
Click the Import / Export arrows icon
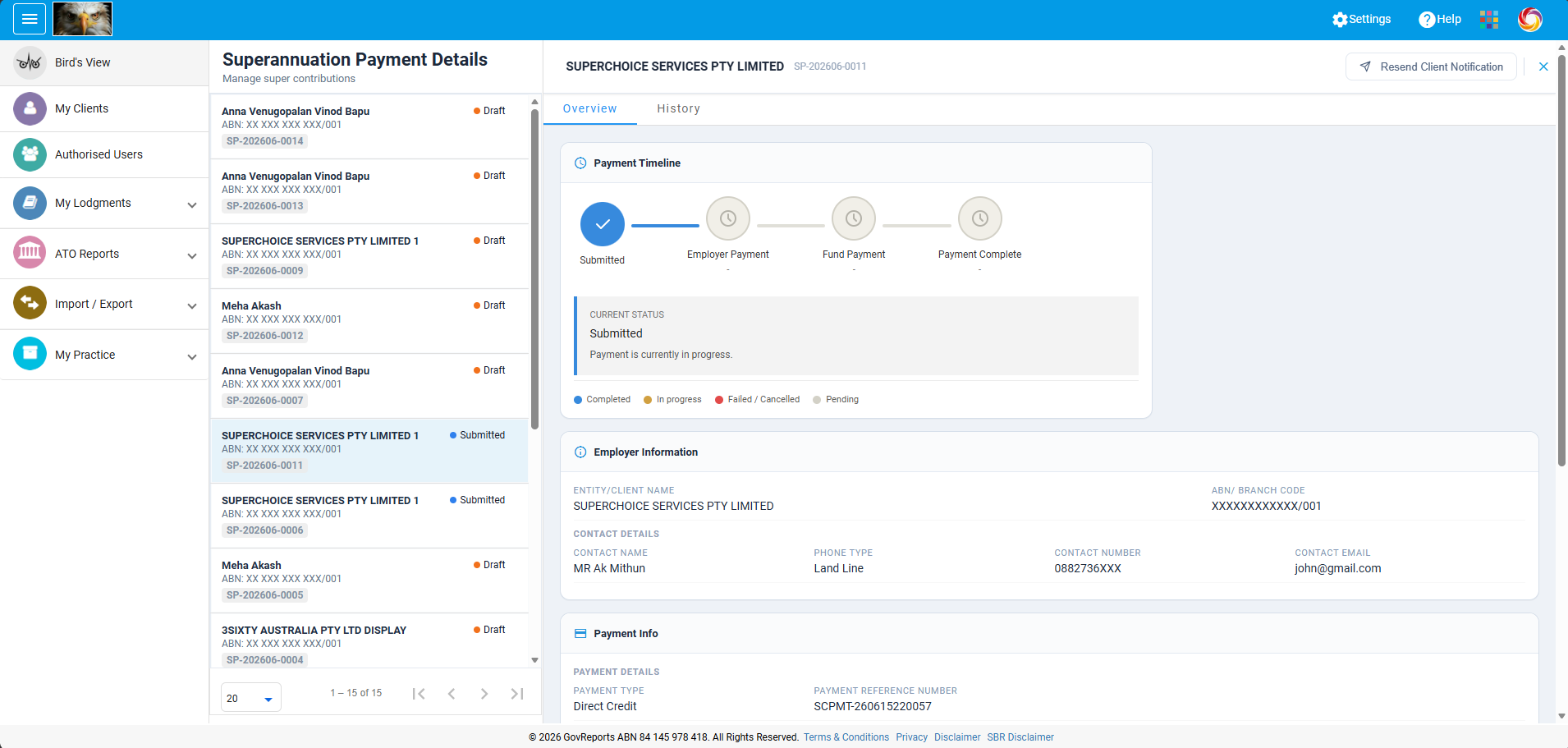(30, 303)
